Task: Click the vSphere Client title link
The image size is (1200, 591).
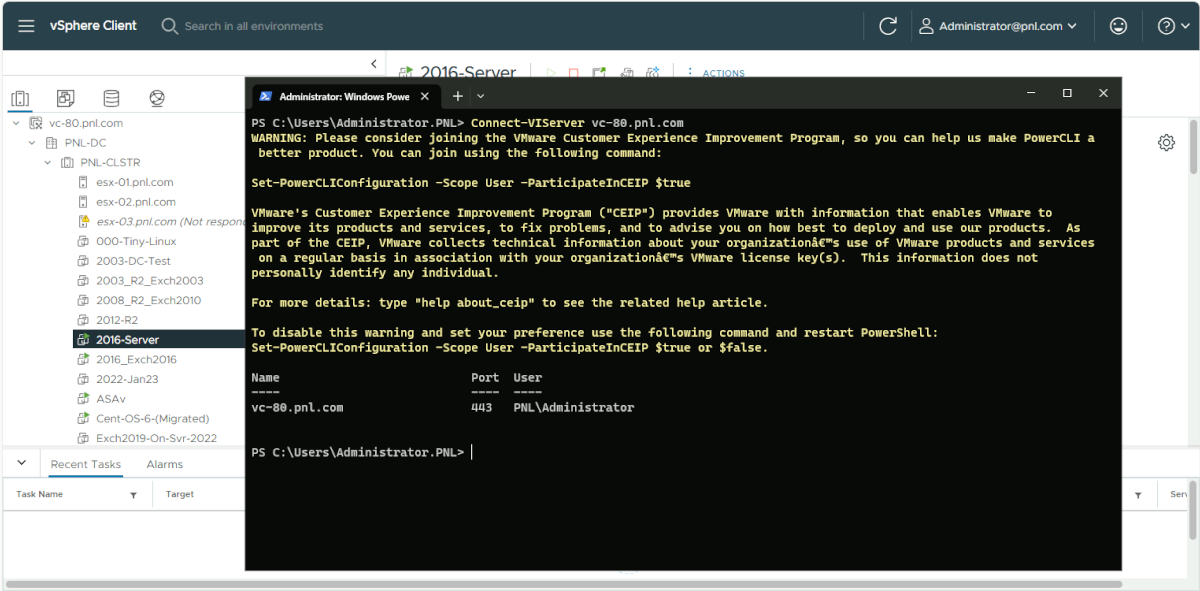Action: [x=93, y=26]
